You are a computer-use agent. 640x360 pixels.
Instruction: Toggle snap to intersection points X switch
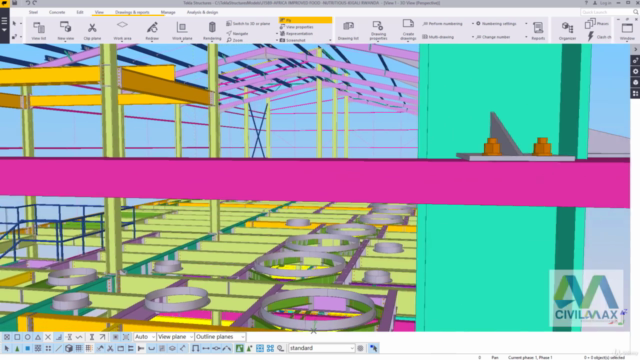tap(48, 337)
